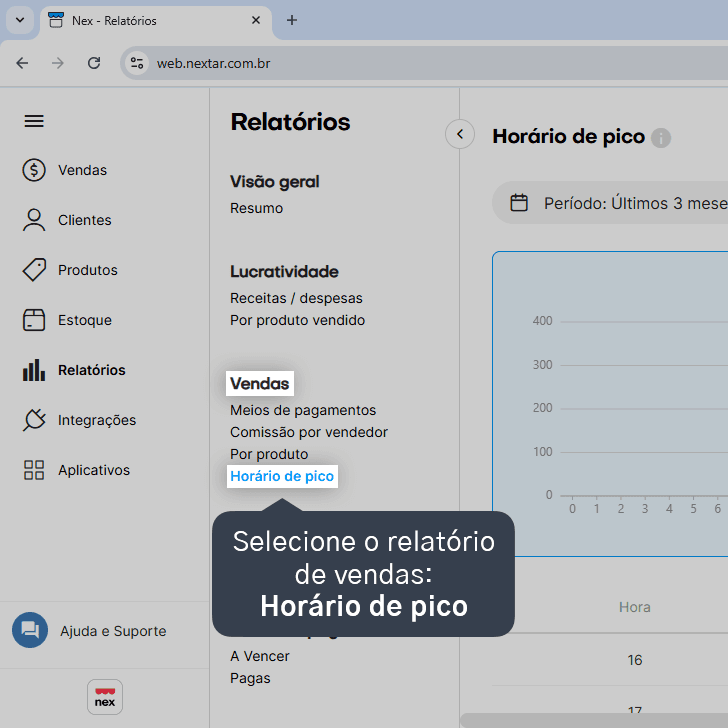This screenshot has width=728, height=728.
Task: Open the Período: Últimos 3 meses selector
Action: 610,203
